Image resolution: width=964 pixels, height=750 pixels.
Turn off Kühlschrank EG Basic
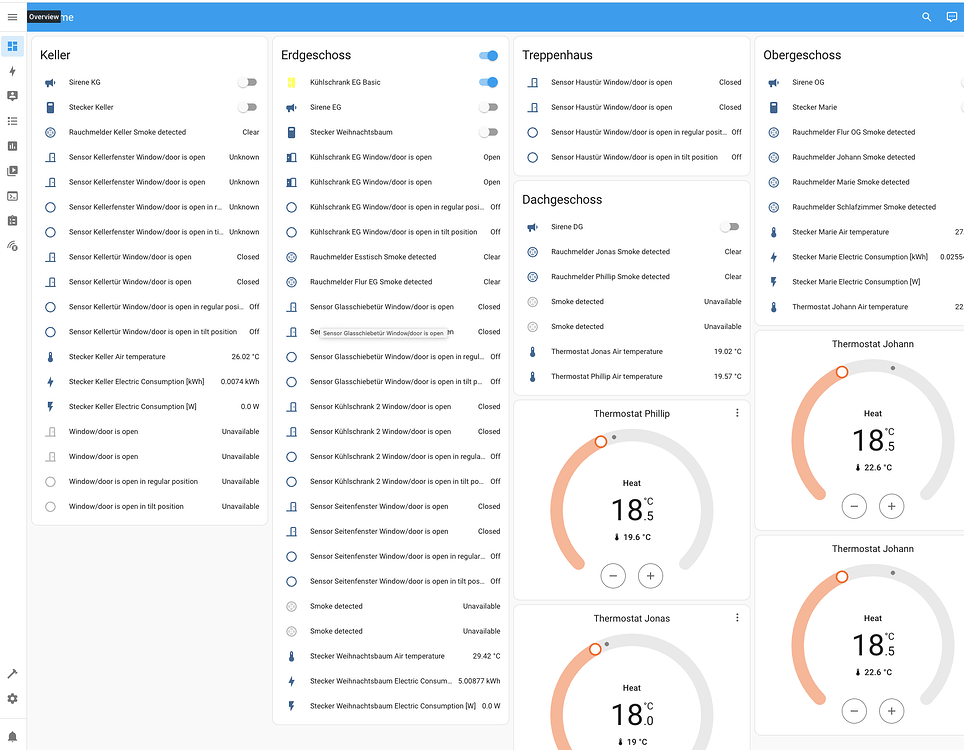click(x=488, y=81)
